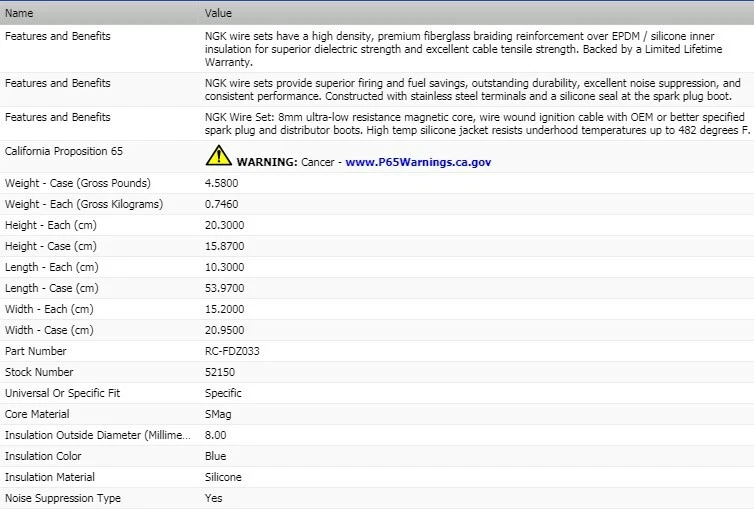
Task: Select Weight - Case (Gross Pounds) label
Action: (77, 183)
